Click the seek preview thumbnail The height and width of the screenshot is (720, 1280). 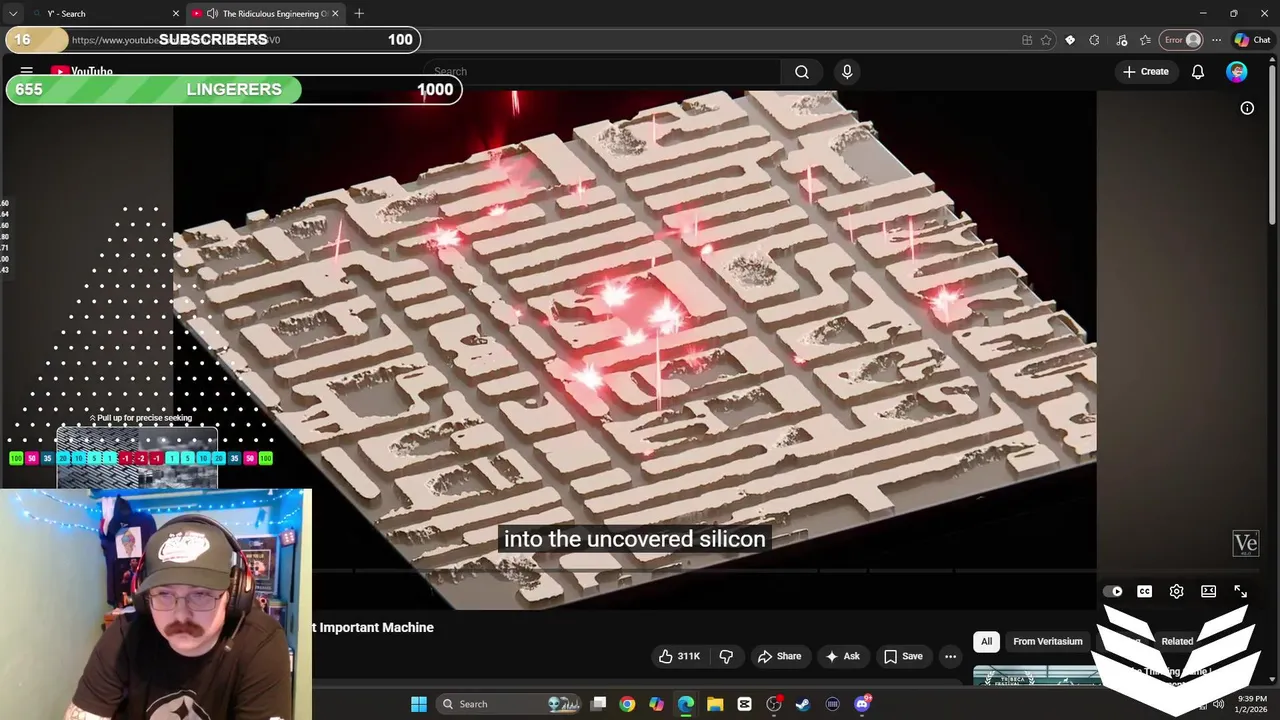pyautogui.click(x=137, y=459)
